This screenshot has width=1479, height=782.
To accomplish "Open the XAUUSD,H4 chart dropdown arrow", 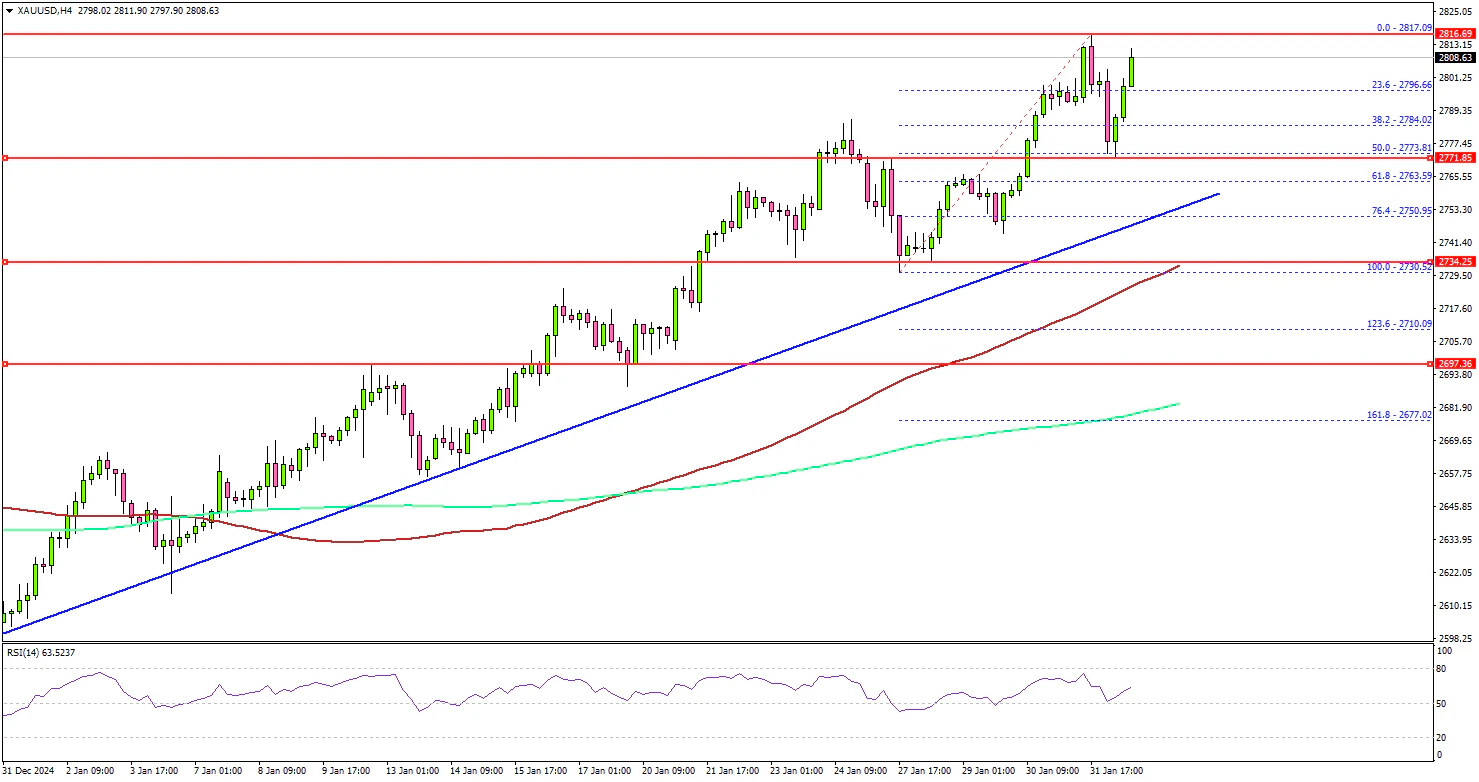I will [x=7, y=9].
